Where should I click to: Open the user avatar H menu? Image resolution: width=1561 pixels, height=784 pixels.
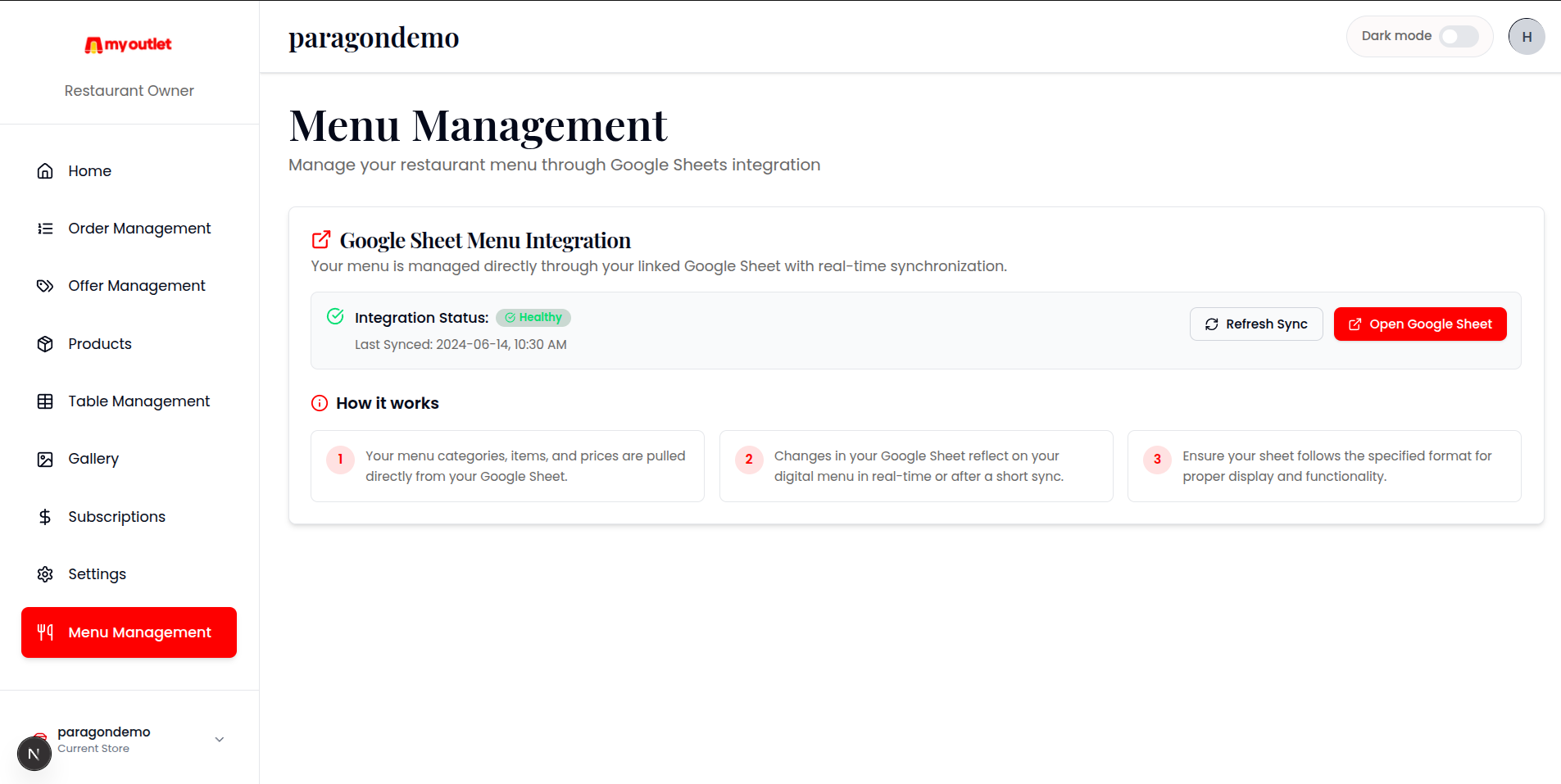point(1526,37)
